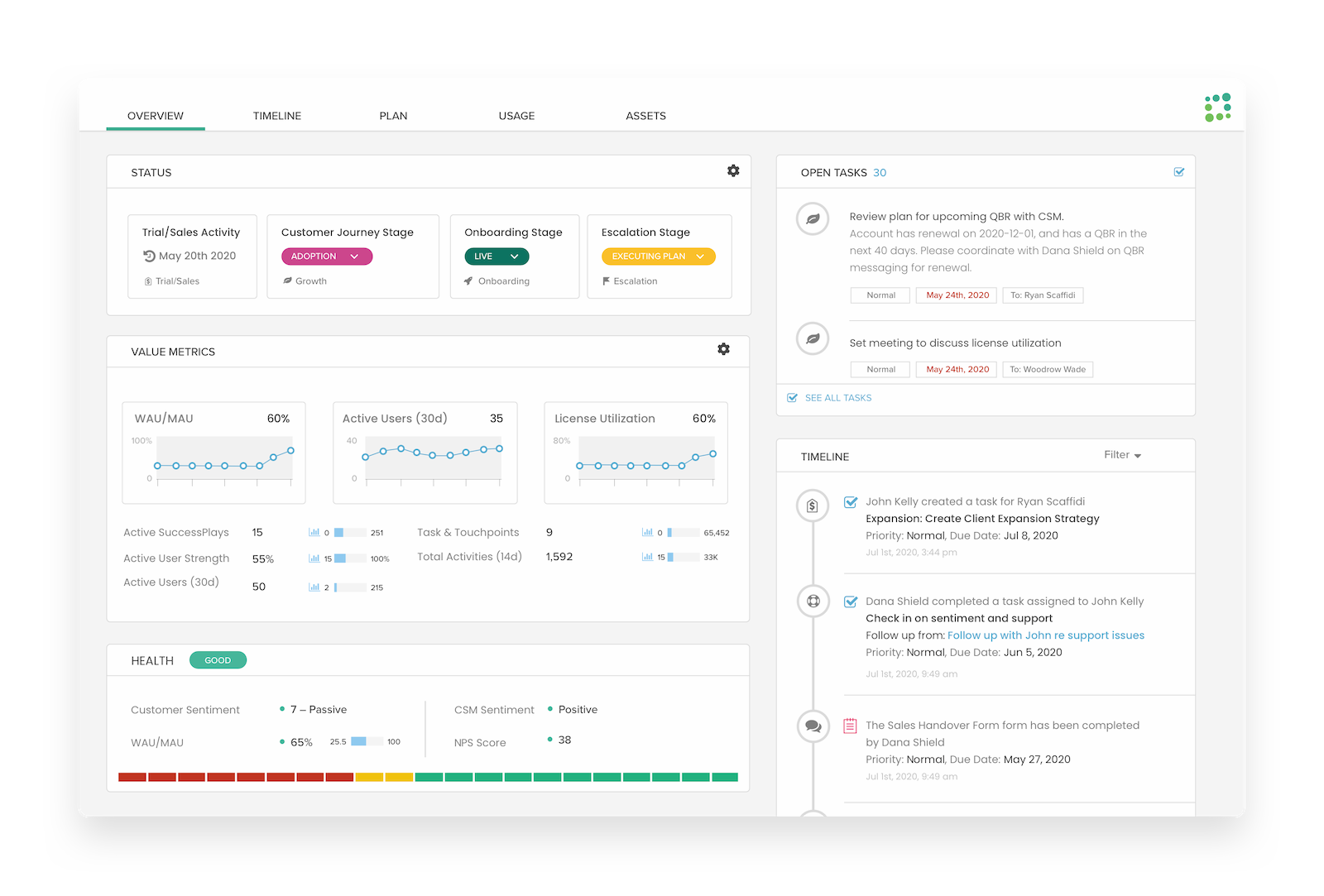This screenshot has width=1324, height=896.
Task: Expand the Timeline Filter dropdown
Action: pyautogui.click(x=1122, y=454)
